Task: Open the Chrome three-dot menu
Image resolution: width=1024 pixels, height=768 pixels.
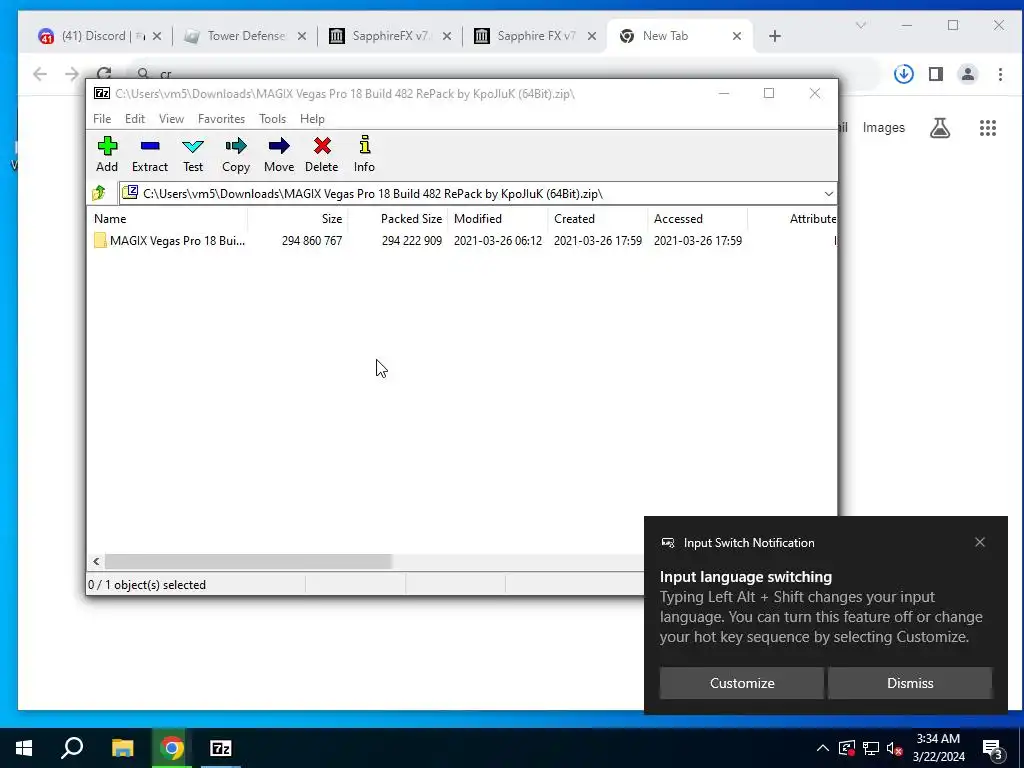Action: coord(1000,74)
